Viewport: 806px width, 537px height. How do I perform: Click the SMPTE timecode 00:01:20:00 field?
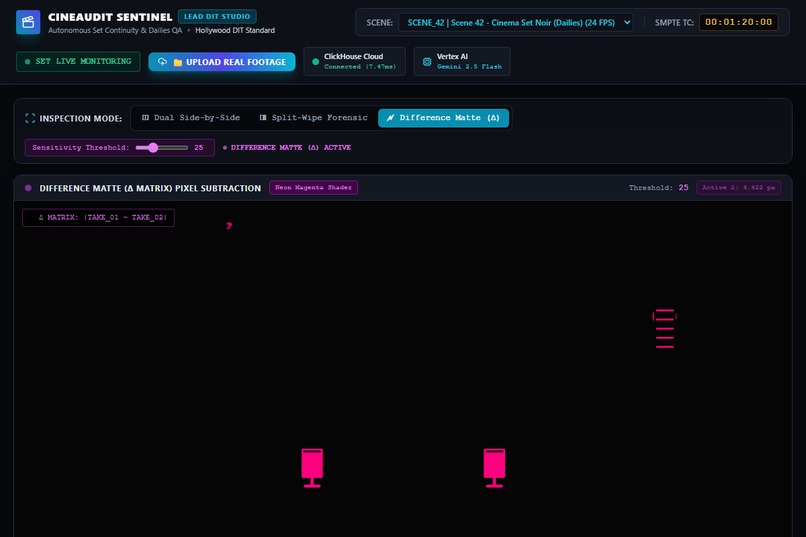[x=738, y=22]
